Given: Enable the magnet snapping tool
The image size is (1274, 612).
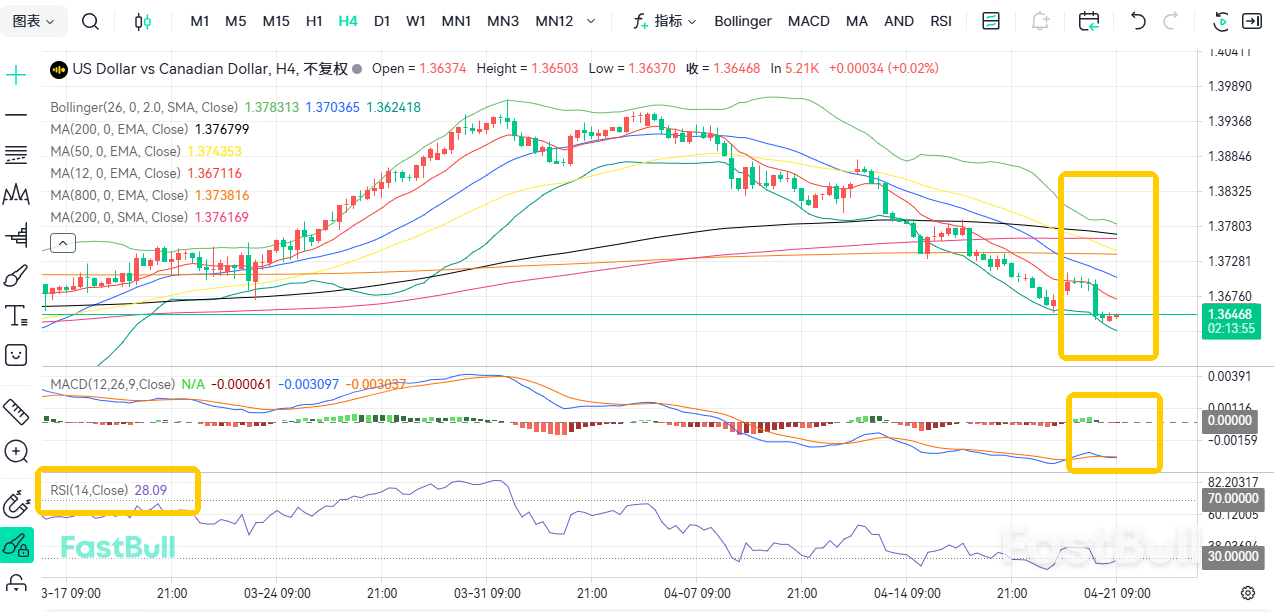Looking at the screenshot, I should [16, 505].
